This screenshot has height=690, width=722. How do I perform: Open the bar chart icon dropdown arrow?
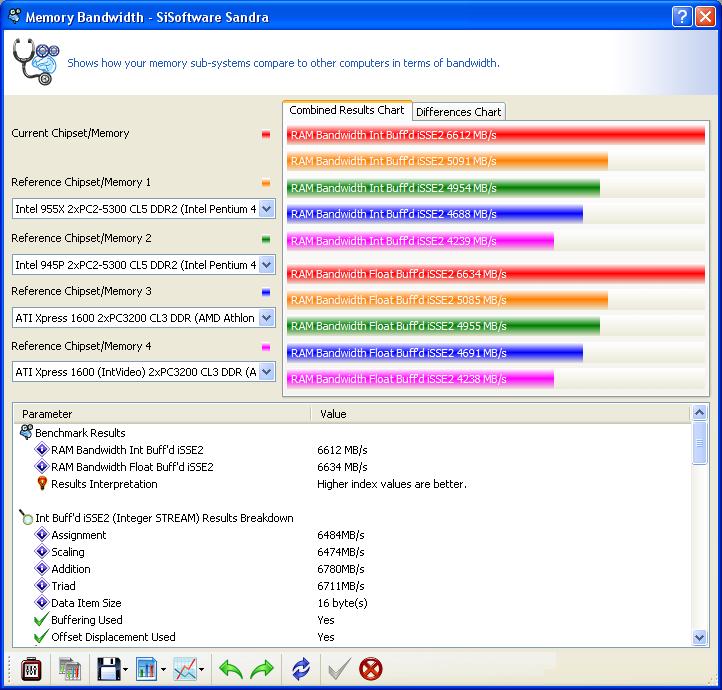pos(163,670)
